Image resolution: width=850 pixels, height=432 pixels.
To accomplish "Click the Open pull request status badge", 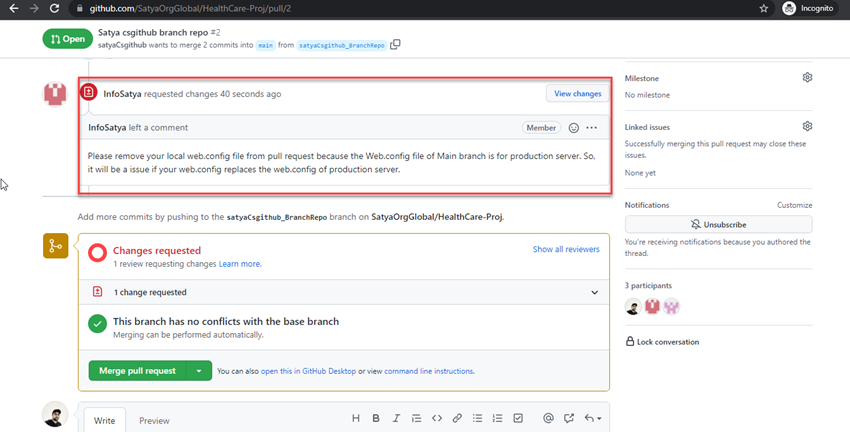I will 68,38.
